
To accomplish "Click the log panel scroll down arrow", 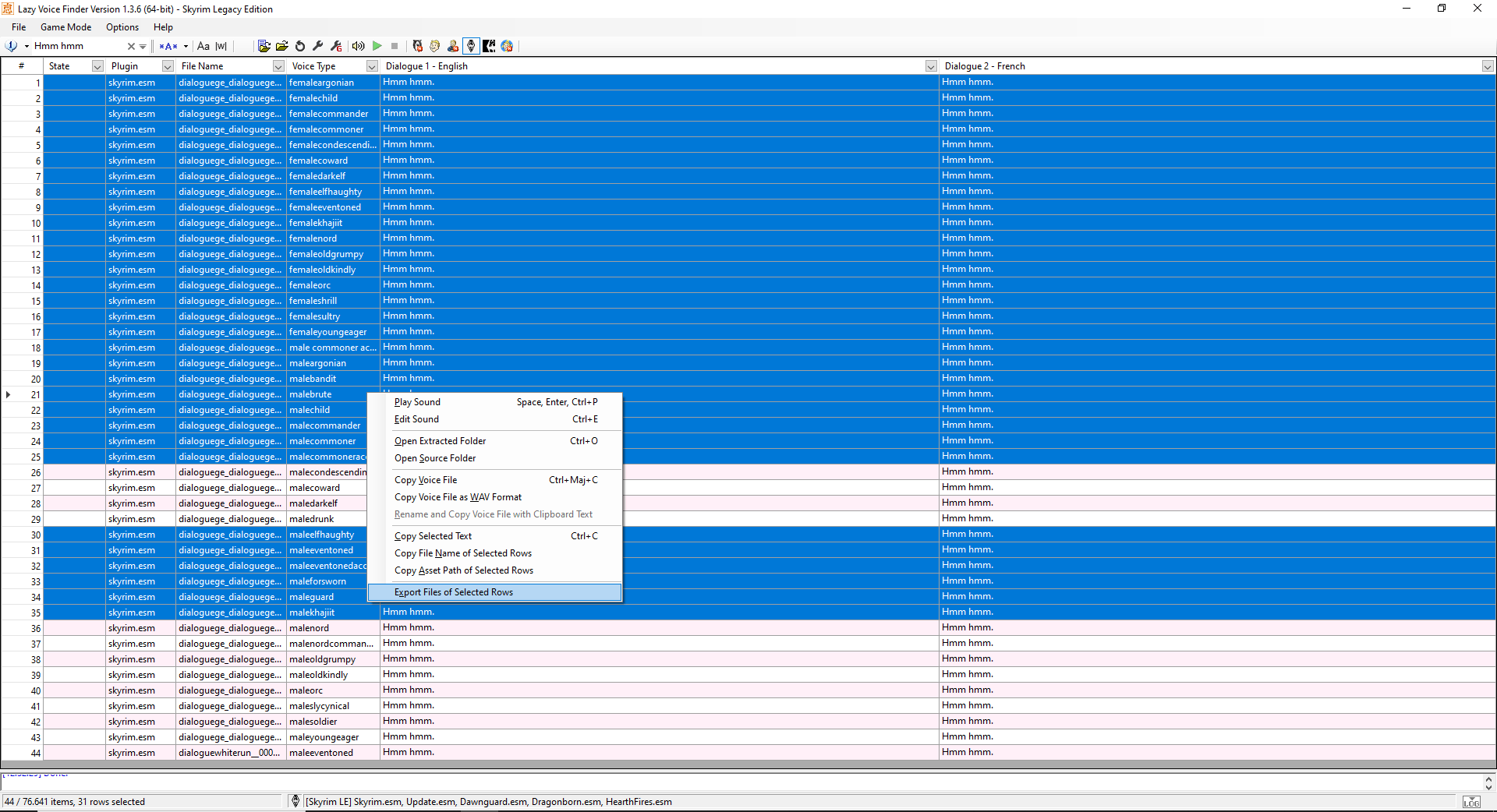I will coord(1488,788).
